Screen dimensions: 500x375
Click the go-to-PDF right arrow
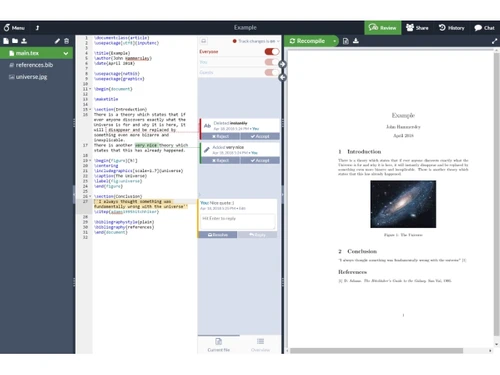(282, 64)
